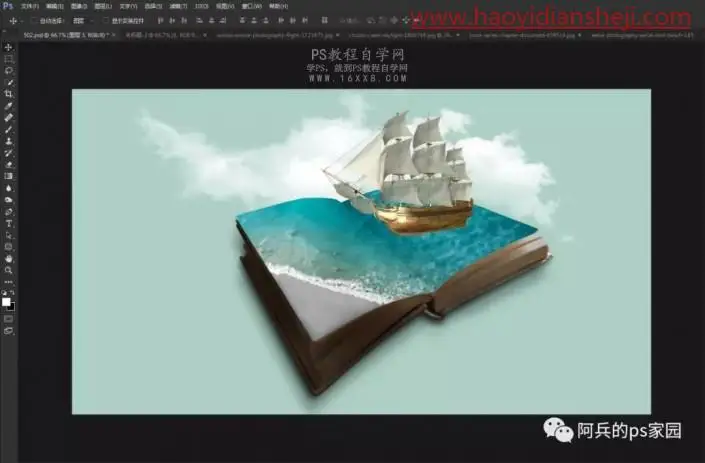Select the Quick Selection tool
The width and height of the screenshot is (705, 463).
click(x=9, y=82)
